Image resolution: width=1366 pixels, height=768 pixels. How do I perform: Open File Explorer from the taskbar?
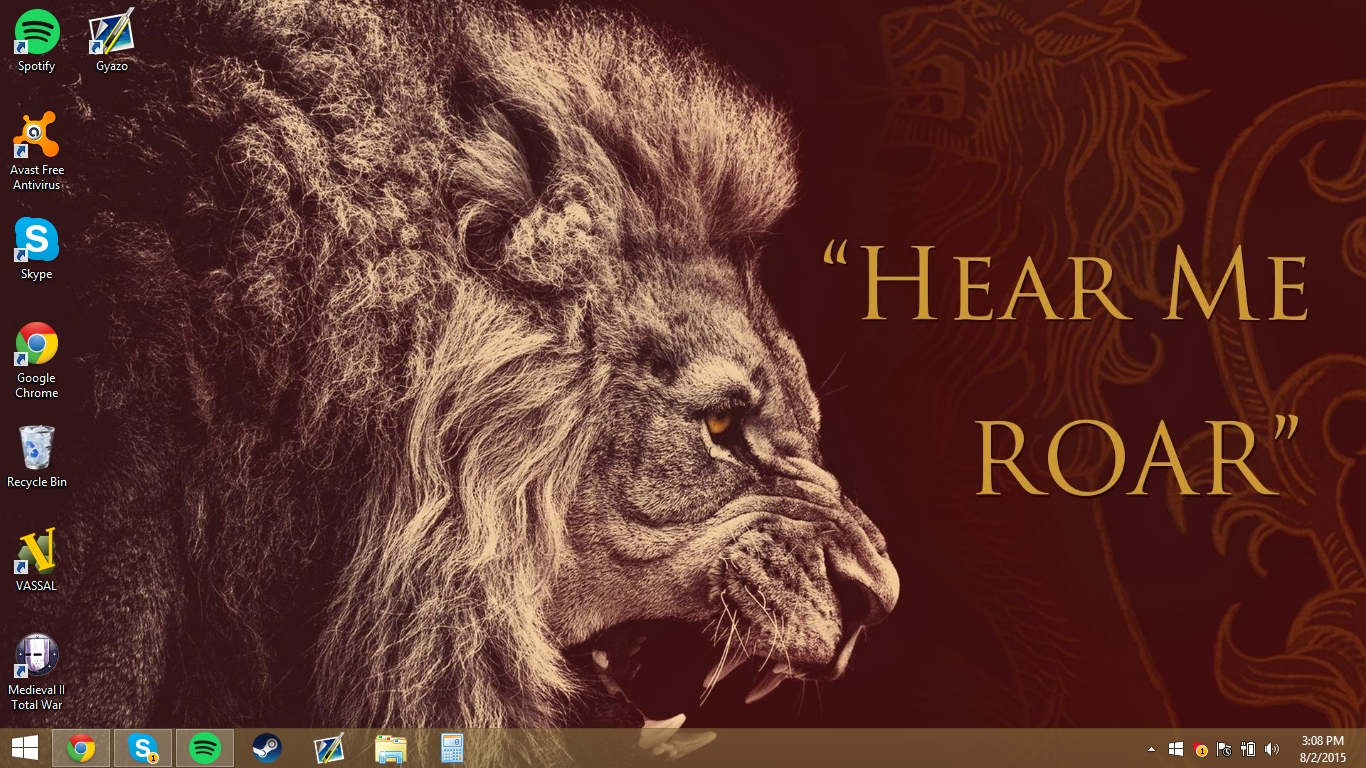tap(391, 748)
